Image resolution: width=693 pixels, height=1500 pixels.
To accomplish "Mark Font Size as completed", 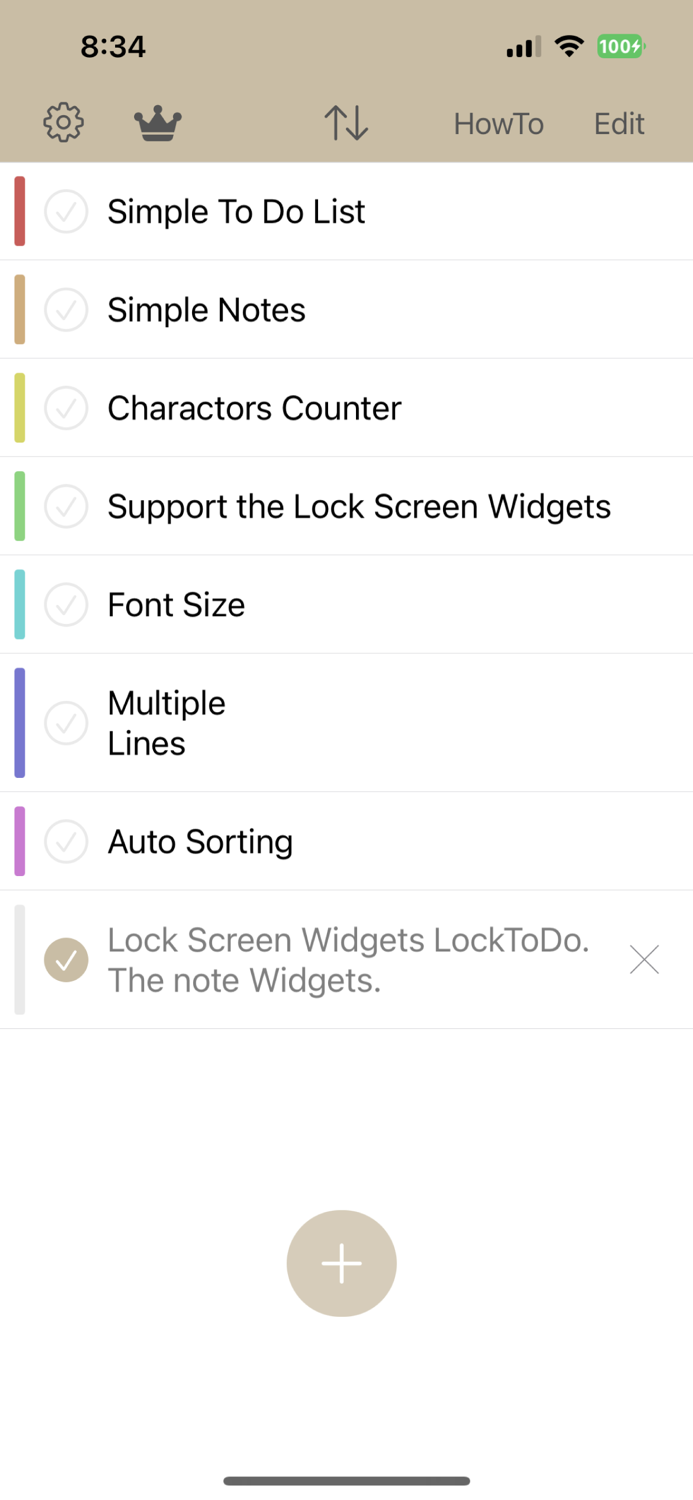I will point(65,604).
